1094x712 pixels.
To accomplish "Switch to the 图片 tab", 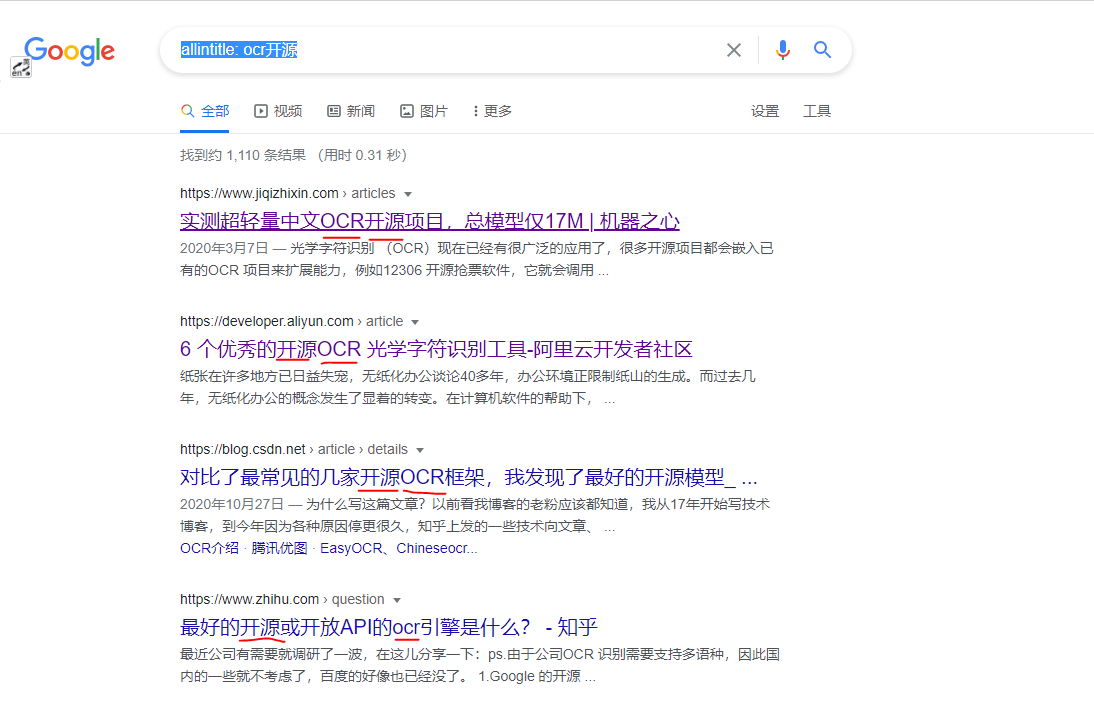I will tap(424, 111).
